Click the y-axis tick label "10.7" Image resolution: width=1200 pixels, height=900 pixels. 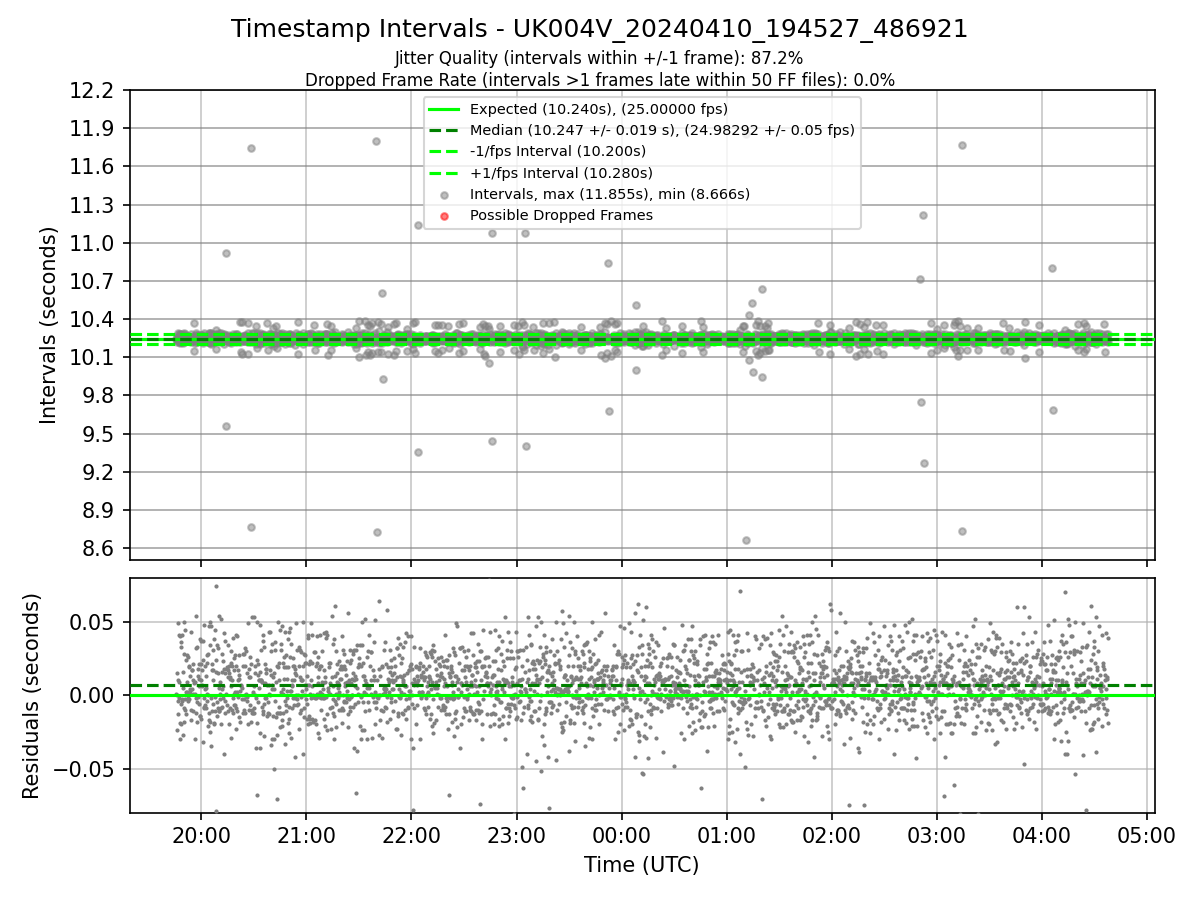pyautogui.click(x=94, y=281)
